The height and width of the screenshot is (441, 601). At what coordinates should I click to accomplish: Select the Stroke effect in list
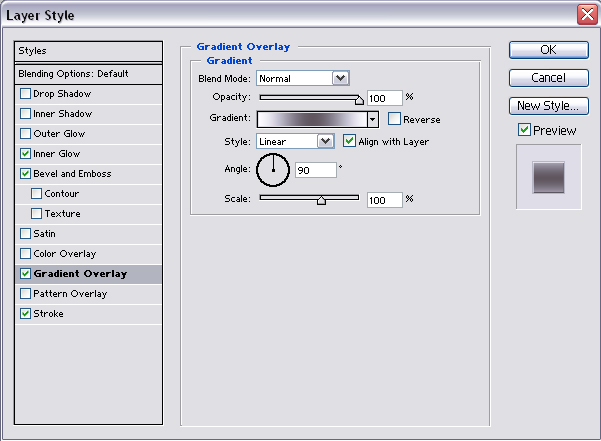pyautogui.click(x=48, y=314)
